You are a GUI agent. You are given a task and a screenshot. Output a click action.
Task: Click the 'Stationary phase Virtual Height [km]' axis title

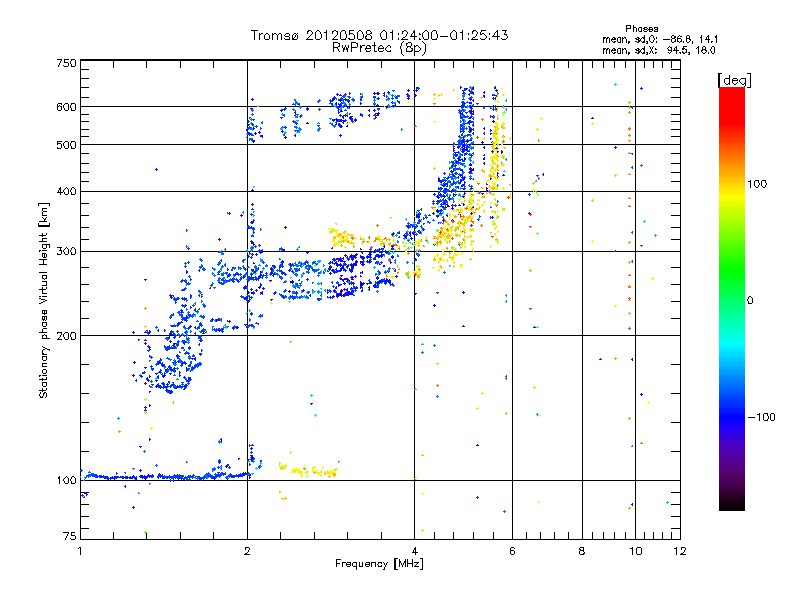pos(43,300)
